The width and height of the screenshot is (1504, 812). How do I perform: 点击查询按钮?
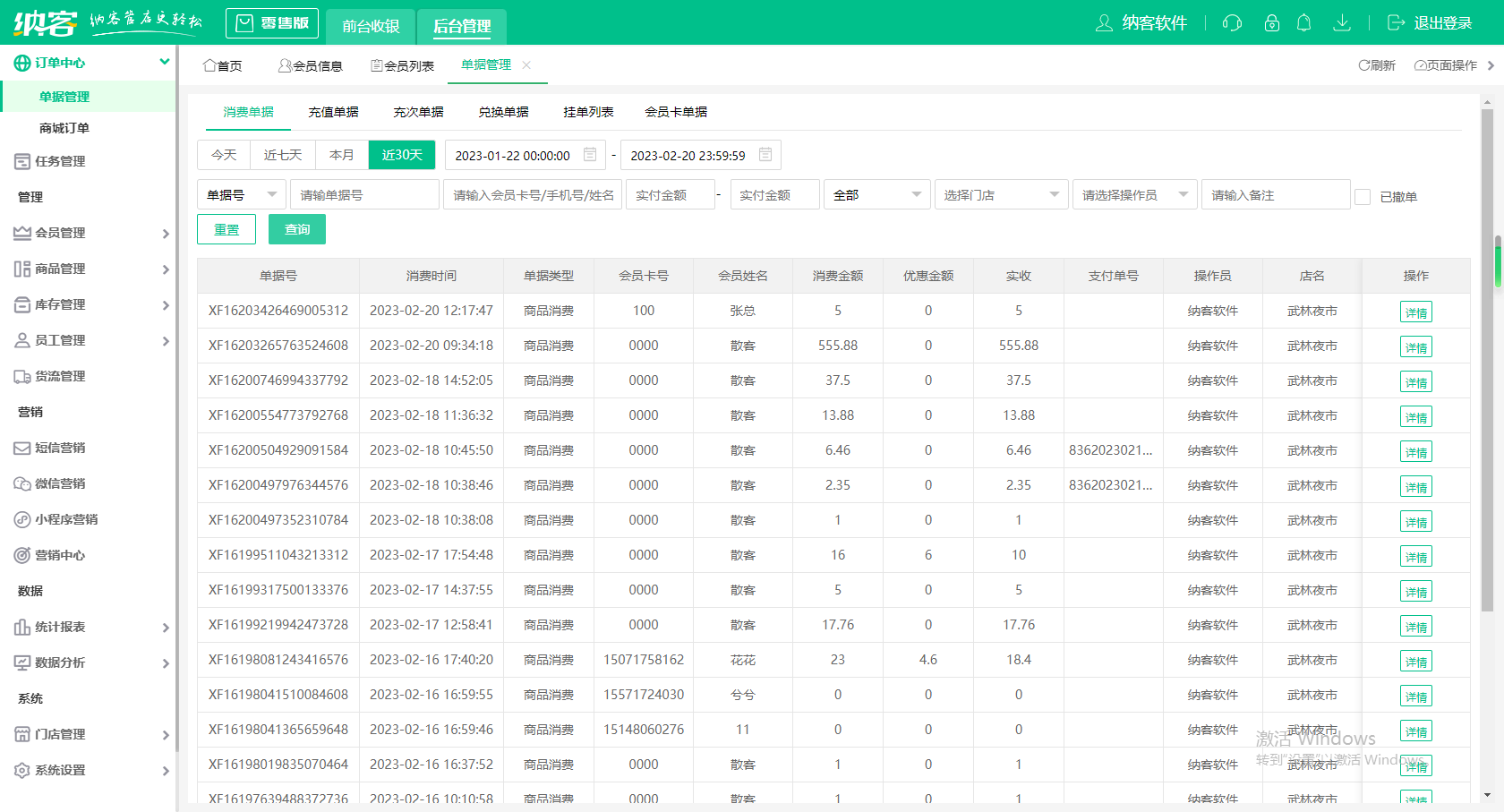click(x=296, y=229)
